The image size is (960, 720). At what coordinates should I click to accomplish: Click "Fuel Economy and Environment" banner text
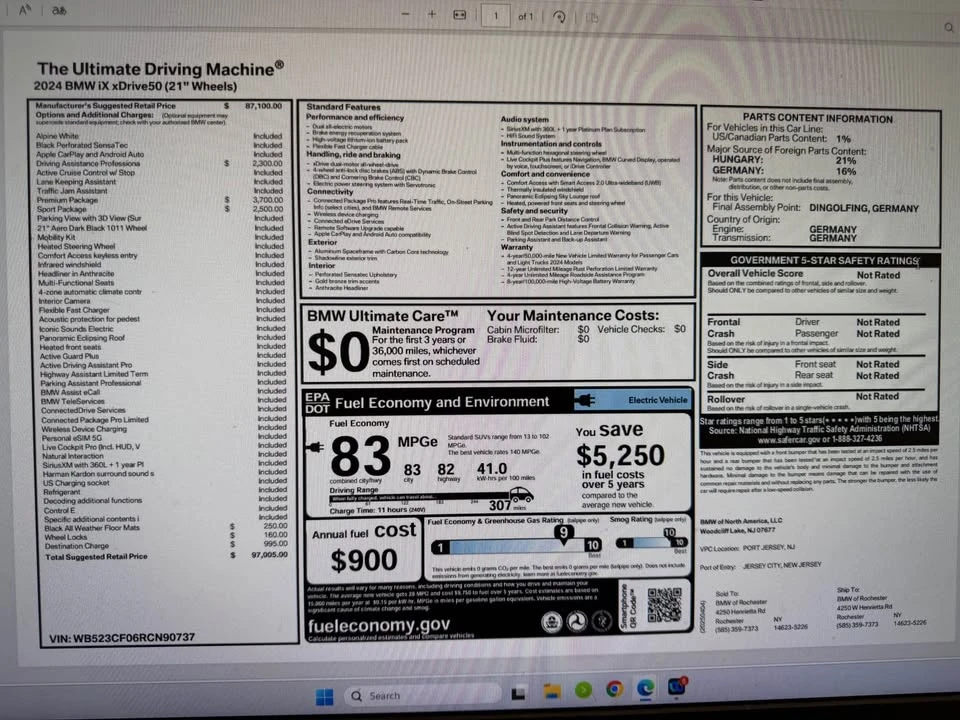pos(441,402)
